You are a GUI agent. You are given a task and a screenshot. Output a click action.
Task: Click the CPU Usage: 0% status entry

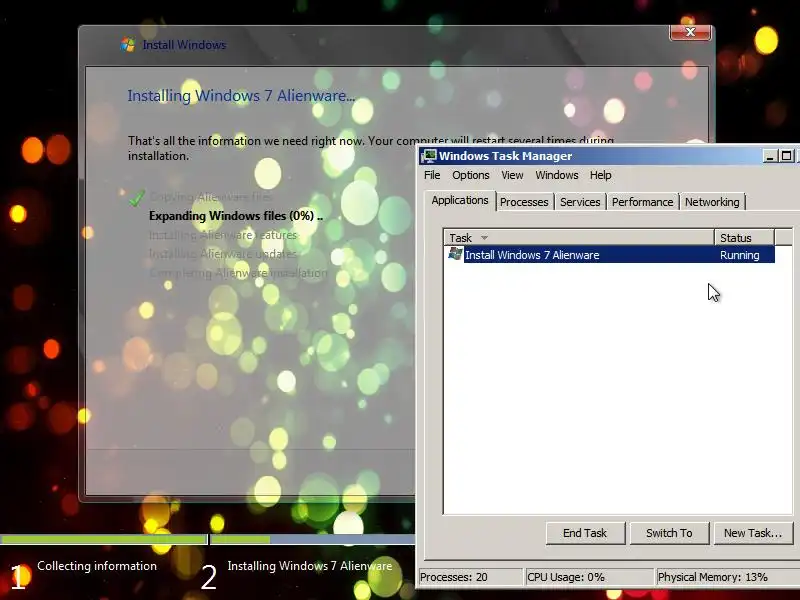589,577
